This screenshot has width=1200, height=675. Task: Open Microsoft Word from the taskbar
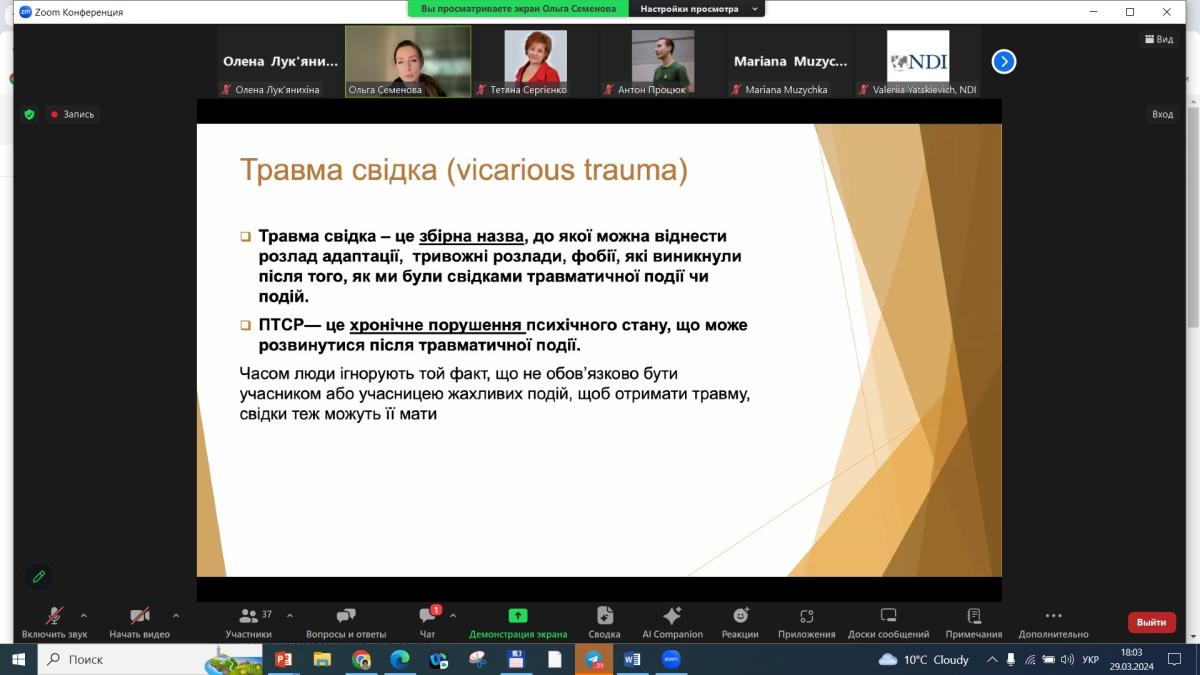click(632, 659)
